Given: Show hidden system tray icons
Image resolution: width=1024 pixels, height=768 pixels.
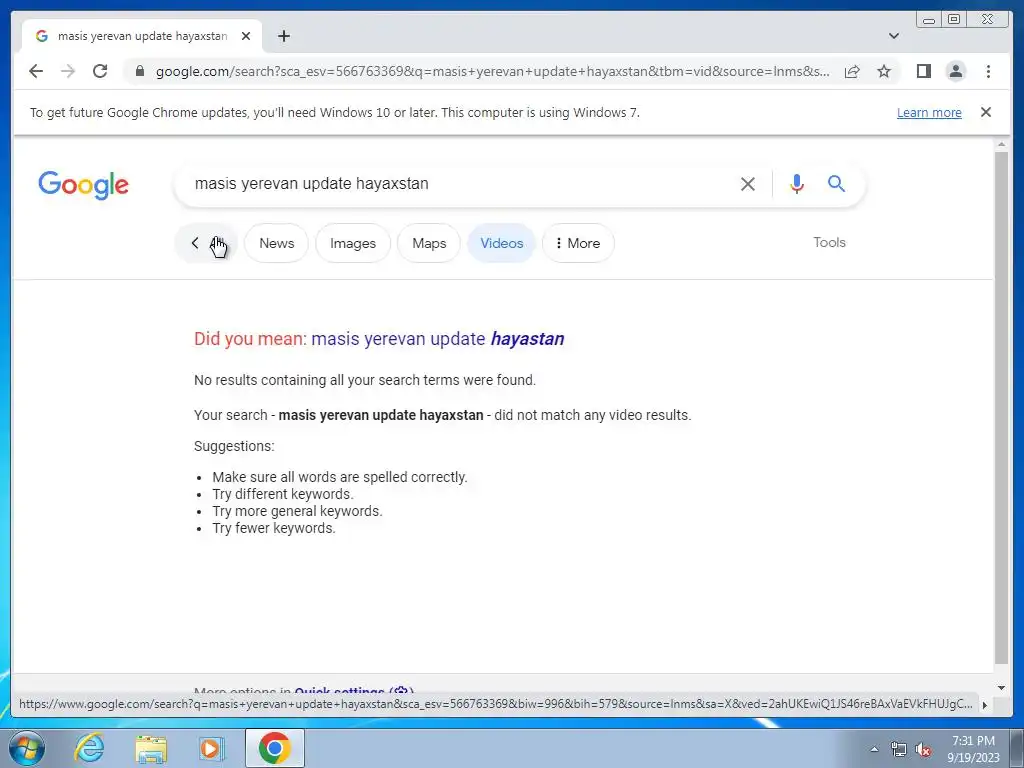Looking at the screenshot, I should click(x=874, y=749).
